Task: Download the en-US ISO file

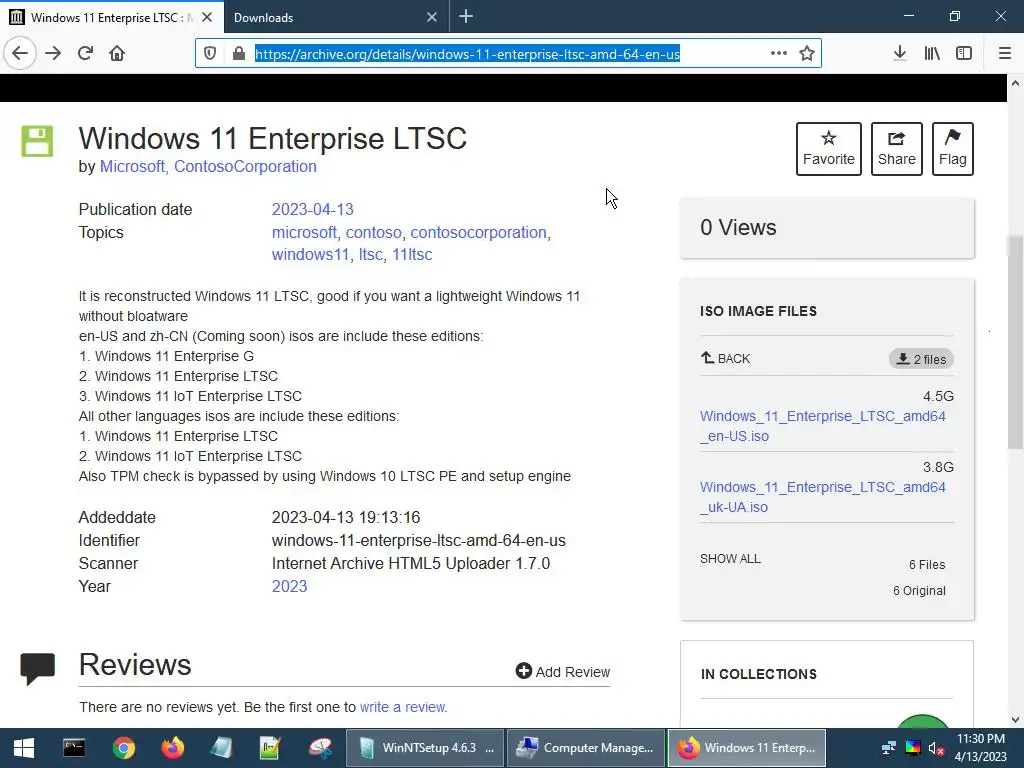Action: point(823,426)
